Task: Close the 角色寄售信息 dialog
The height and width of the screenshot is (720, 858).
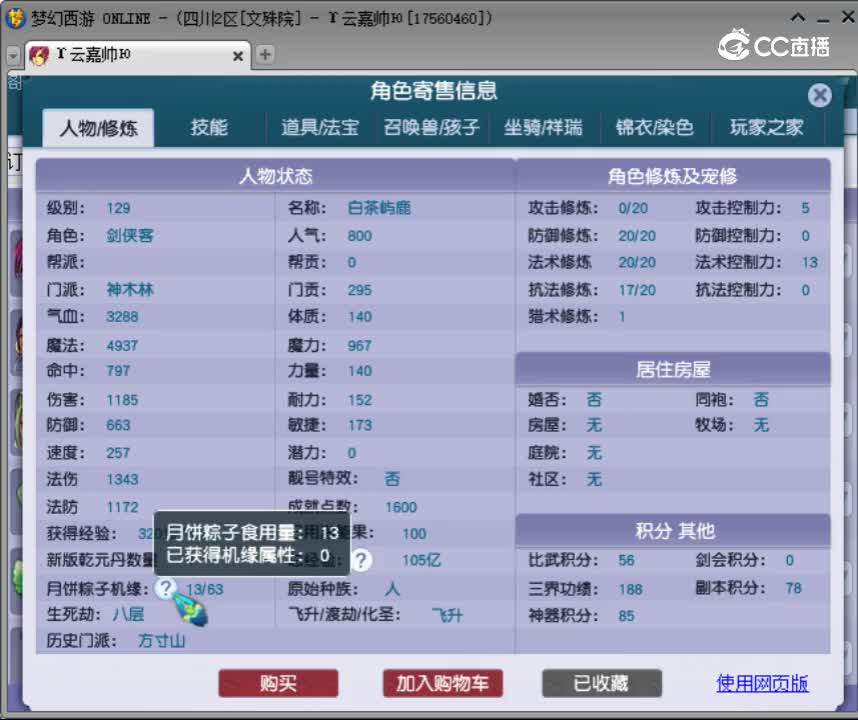Action: click(819, 96)
